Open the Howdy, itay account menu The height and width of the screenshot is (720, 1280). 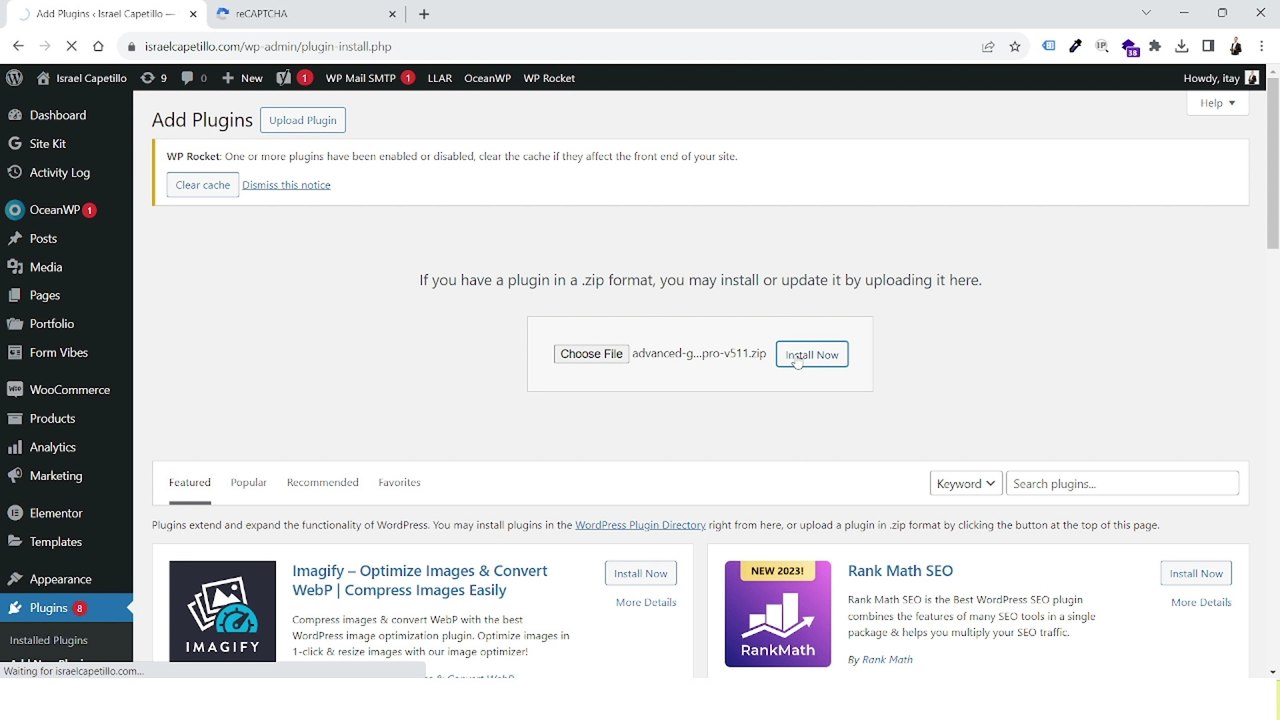pos(1221,78)
